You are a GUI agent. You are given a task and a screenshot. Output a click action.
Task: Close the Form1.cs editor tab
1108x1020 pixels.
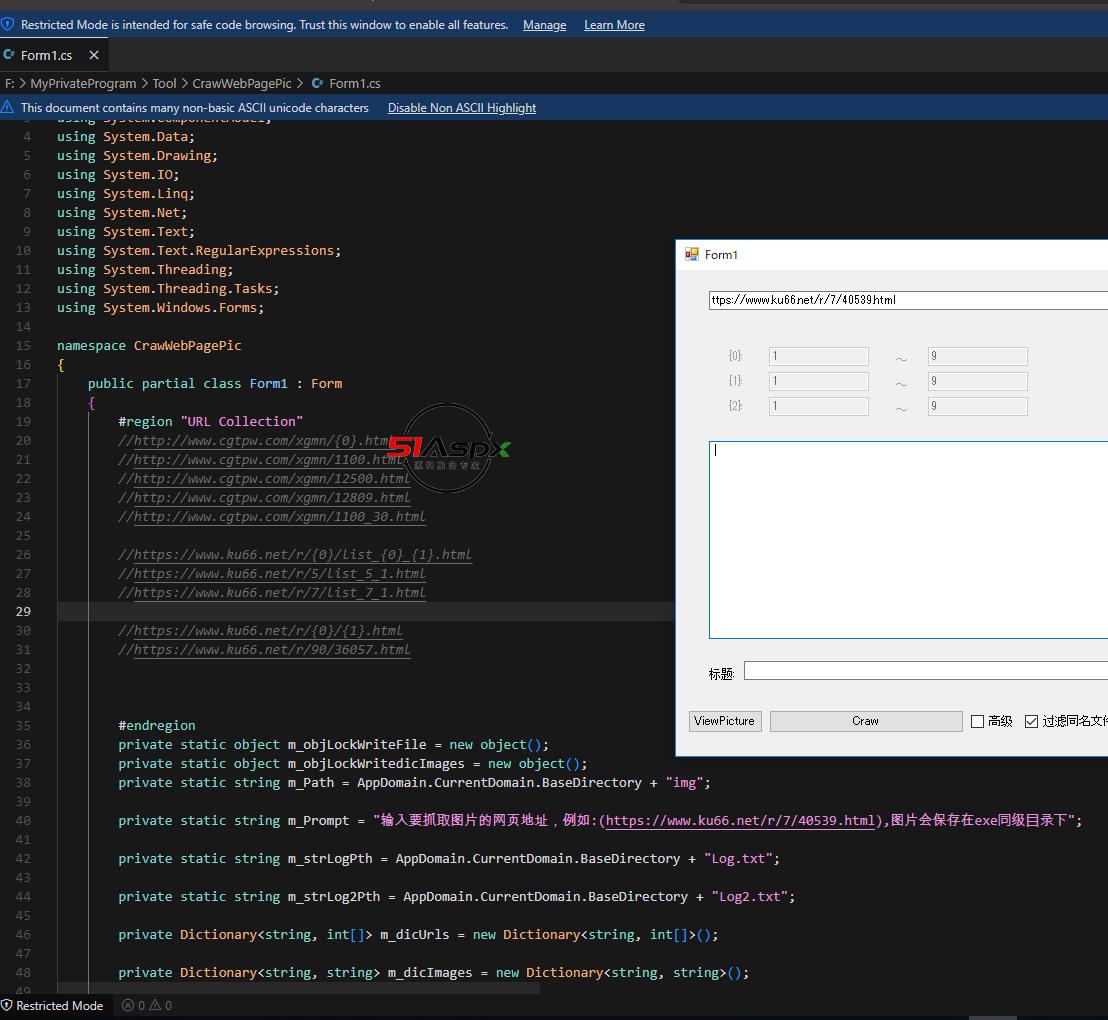click(x=94, y=54)
